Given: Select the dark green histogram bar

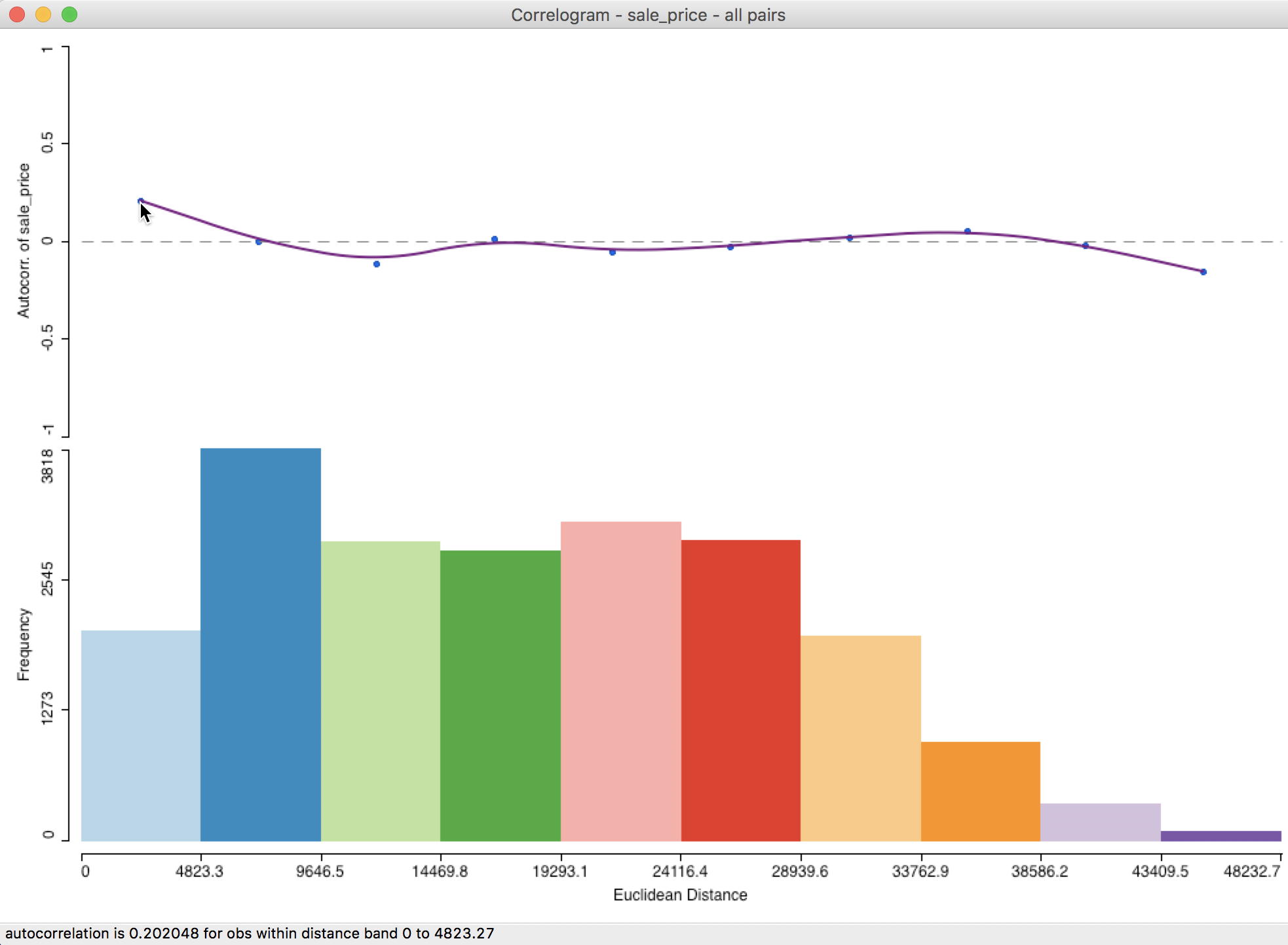Looking at the screenshot, I should pyautogui.click(x=500, y=695).
